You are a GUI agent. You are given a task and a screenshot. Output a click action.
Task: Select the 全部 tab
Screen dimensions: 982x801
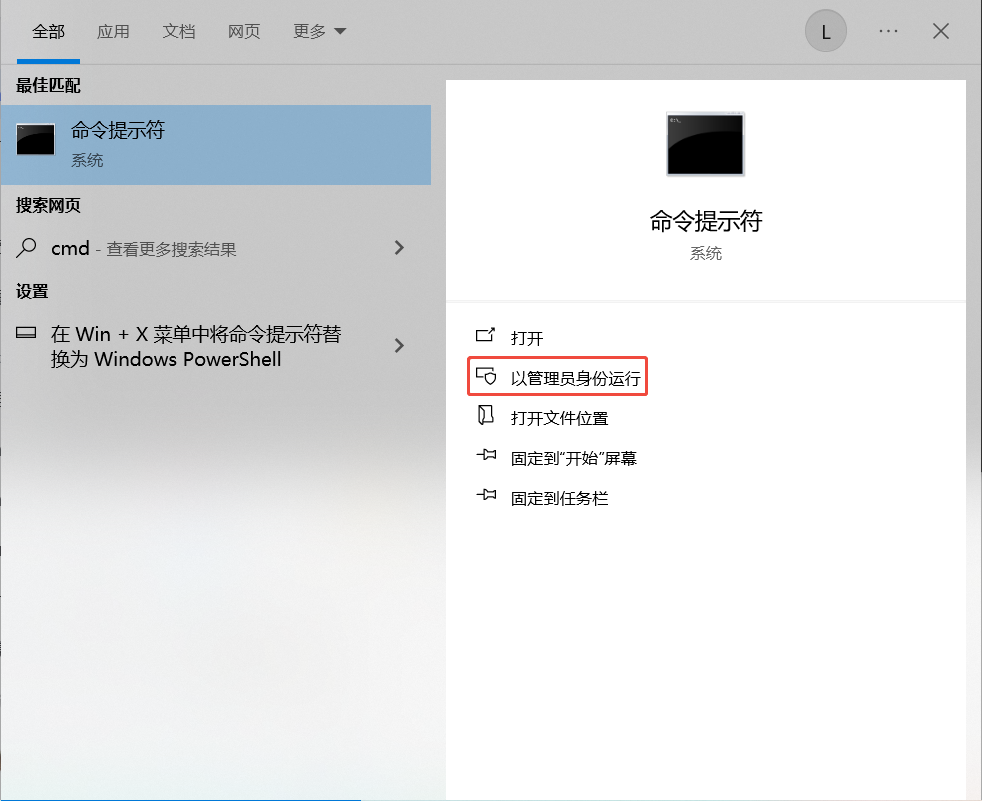49,31
